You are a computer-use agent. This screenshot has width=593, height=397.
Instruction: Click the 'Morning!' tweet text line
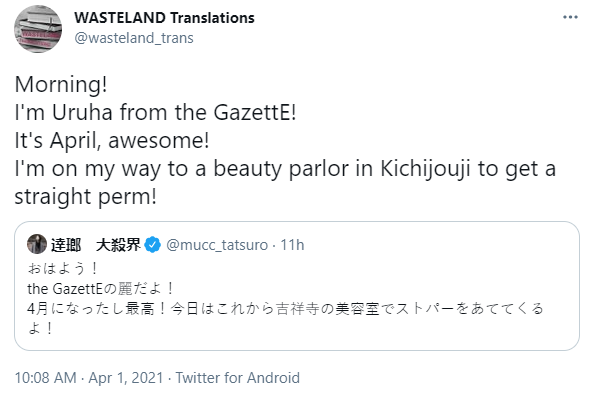(61, 84)
